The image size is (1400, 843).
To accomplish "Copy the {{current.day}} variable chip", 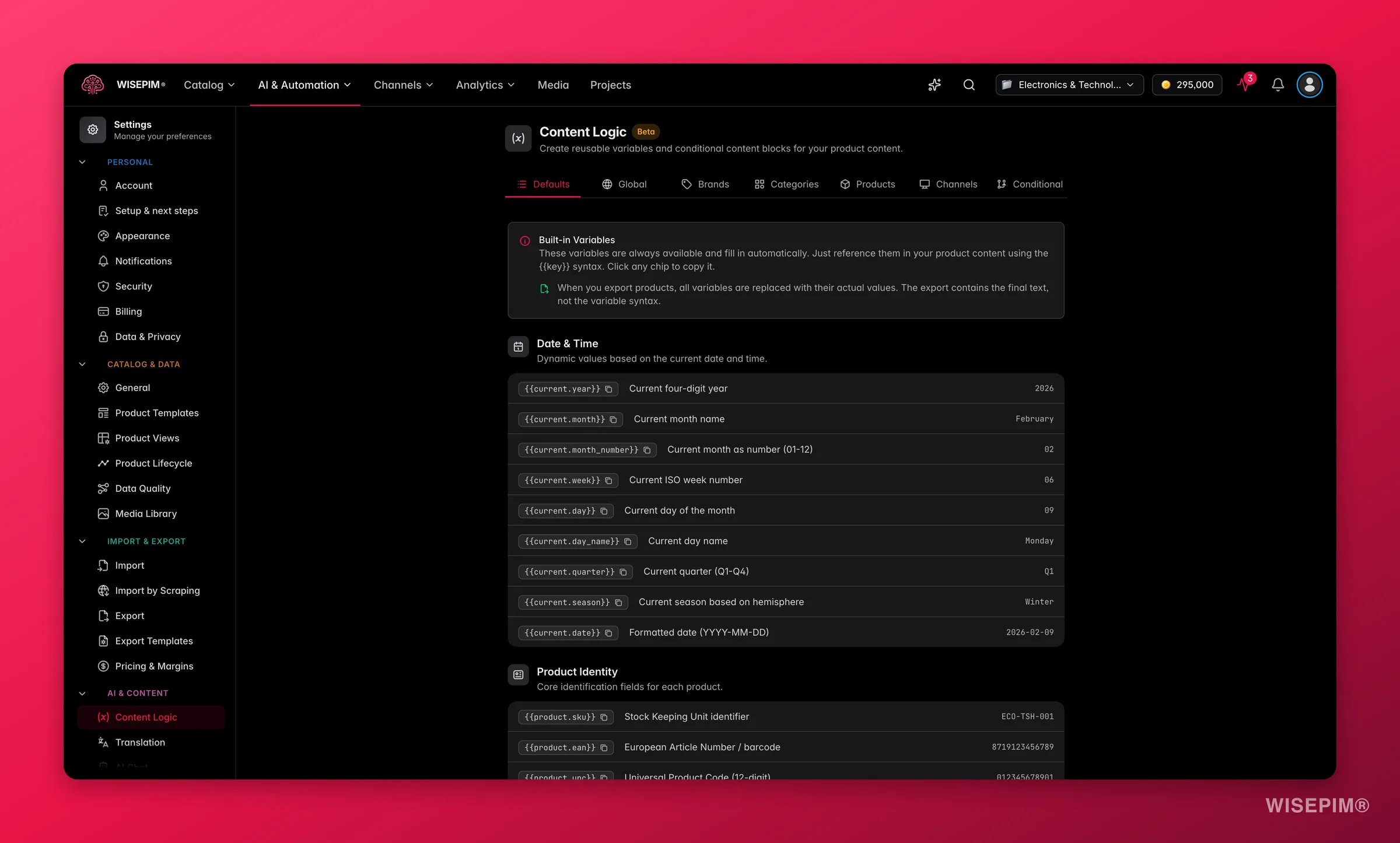I will tap(566, 510).
